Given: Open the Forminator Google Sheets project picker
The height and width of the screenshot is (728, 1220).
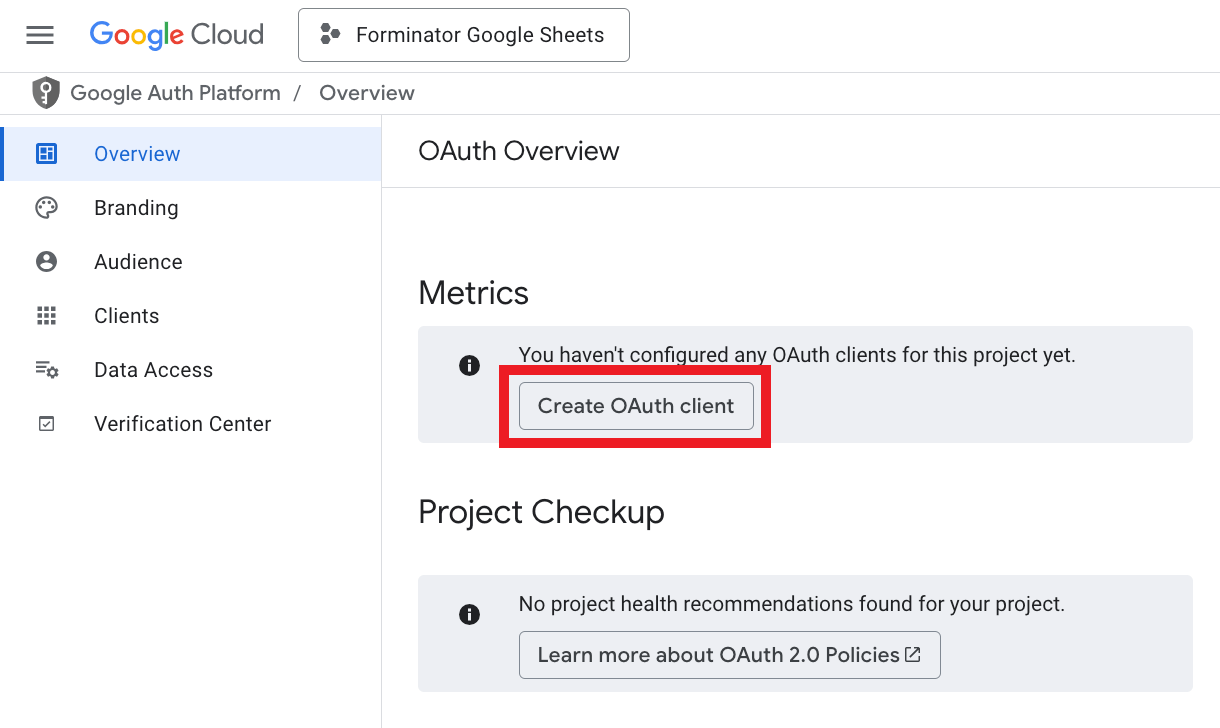Looking at the screenshot, I should click(x=464, y=35).
